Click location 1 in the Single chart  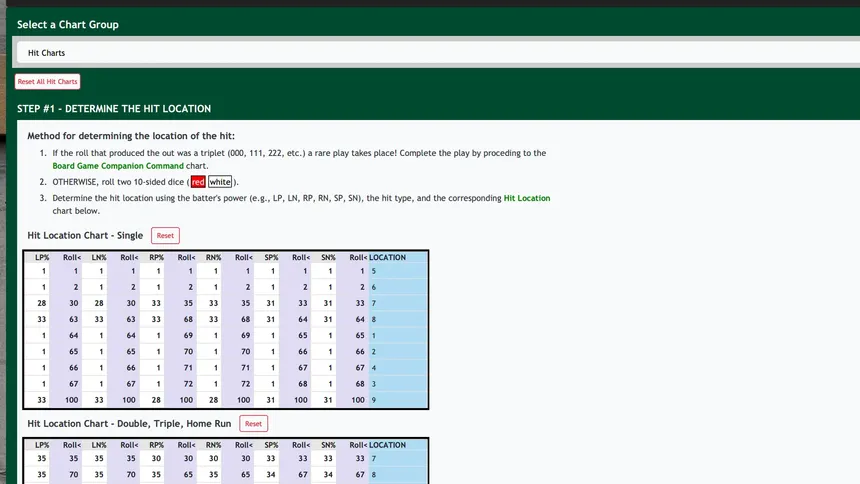(x=374, y=335)
